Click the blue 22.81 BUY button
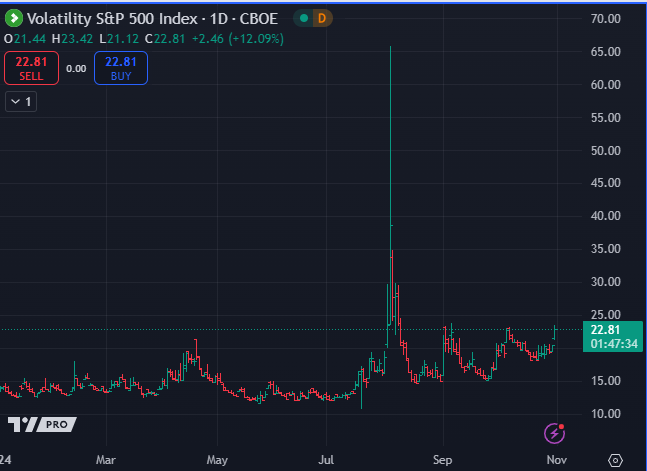The height and width of the screenshot is (471, 647). click(x=121, y=68)
